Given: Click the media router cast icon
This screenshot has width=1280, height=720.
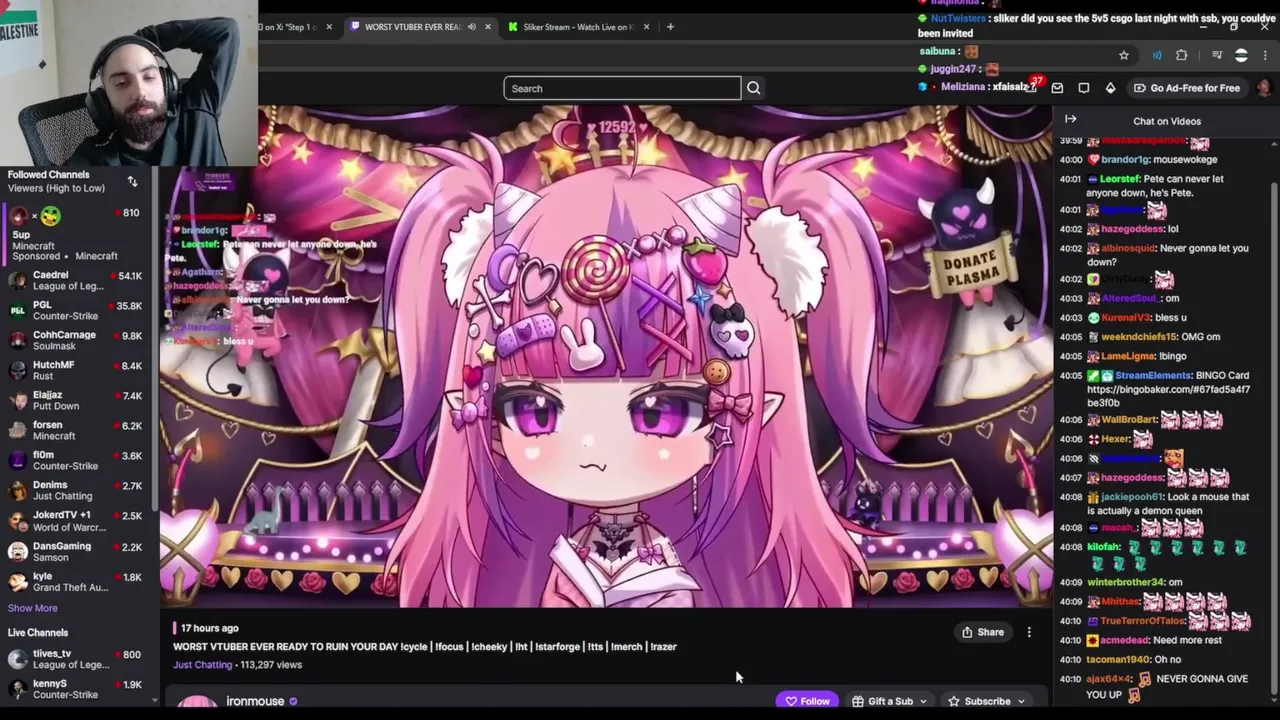Looking at the screenshot, I should (1157, 55).
